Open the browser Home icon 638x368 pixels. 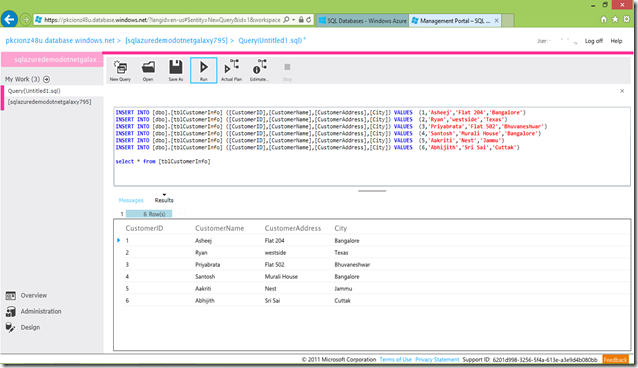(x=604, y=20)
